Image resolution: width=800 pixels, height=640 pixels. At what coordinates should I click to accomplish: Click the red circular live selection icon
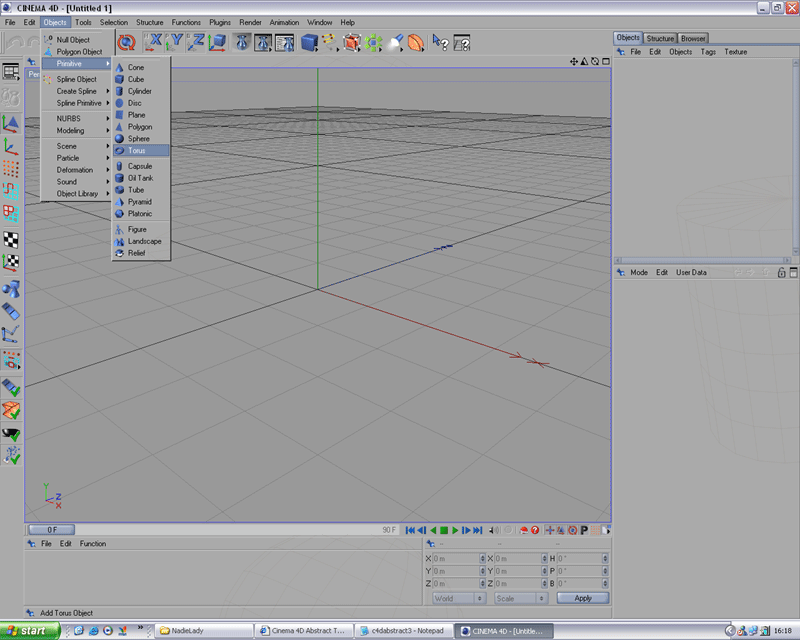pyautogui.click(x=126, y=42)
